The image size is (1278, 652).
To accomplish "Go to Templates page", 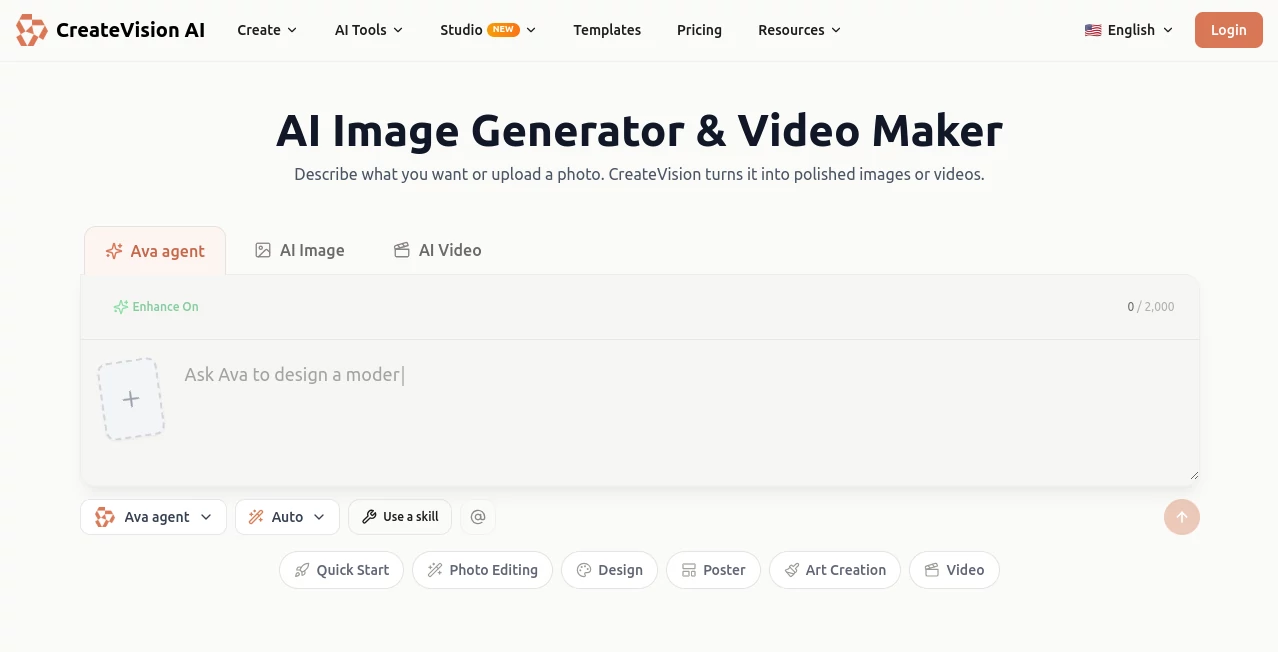I will point(607,30).
